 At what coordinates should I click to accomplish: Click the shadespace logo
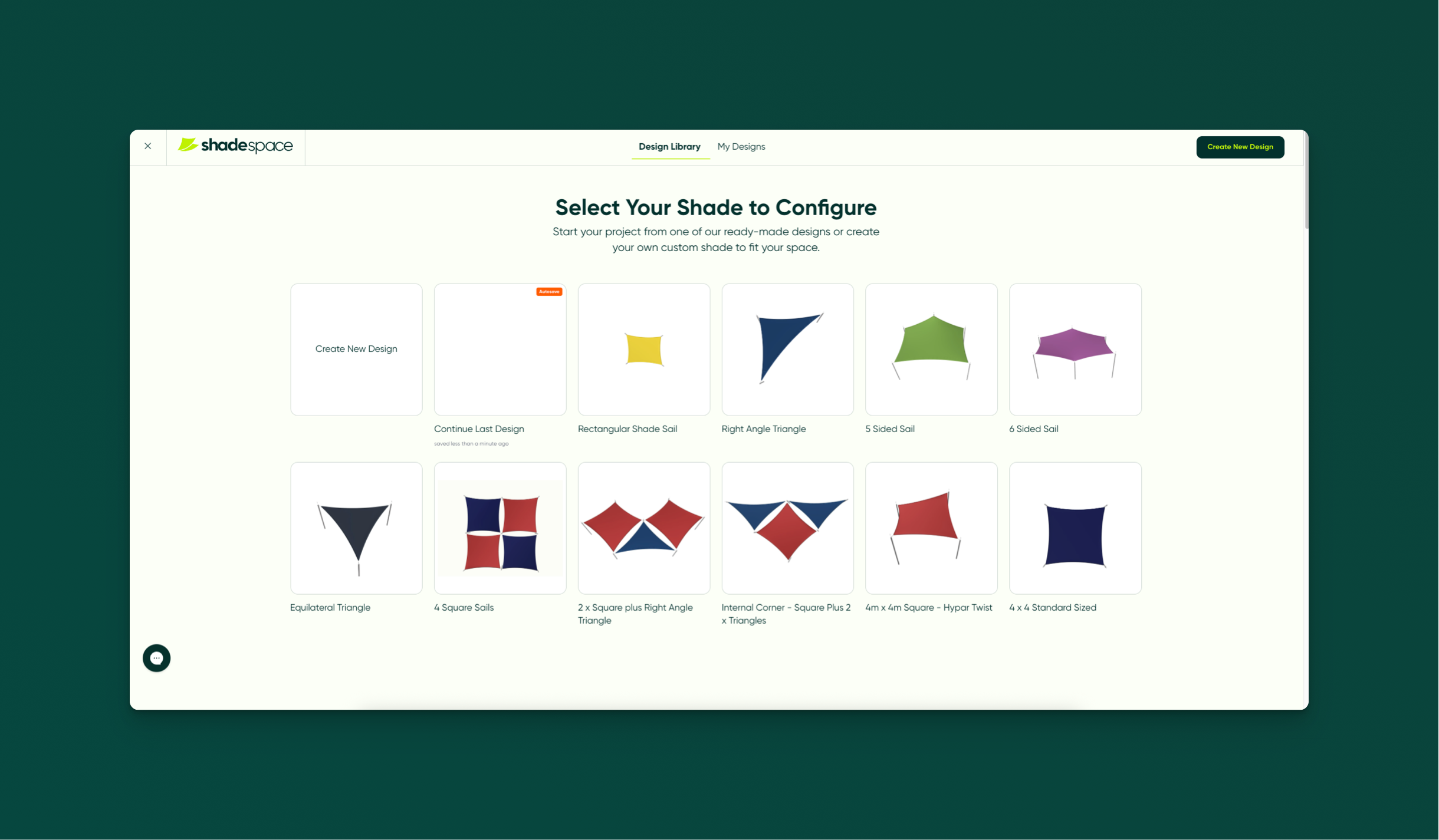point(235,145)
